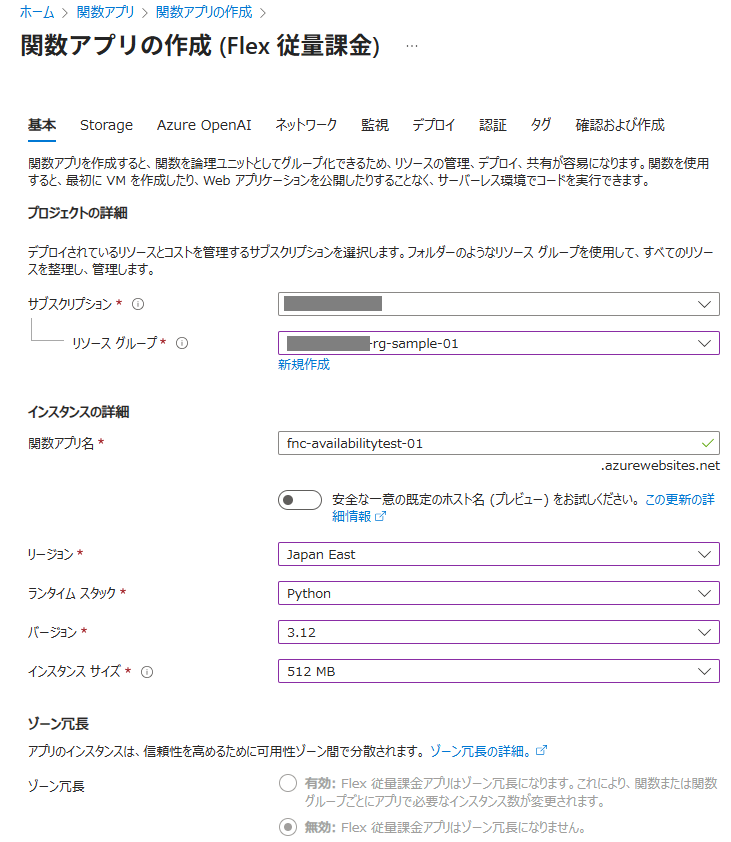
Task: Open the ellipsis menu beside the title
Action: click(x=412, y=46)
